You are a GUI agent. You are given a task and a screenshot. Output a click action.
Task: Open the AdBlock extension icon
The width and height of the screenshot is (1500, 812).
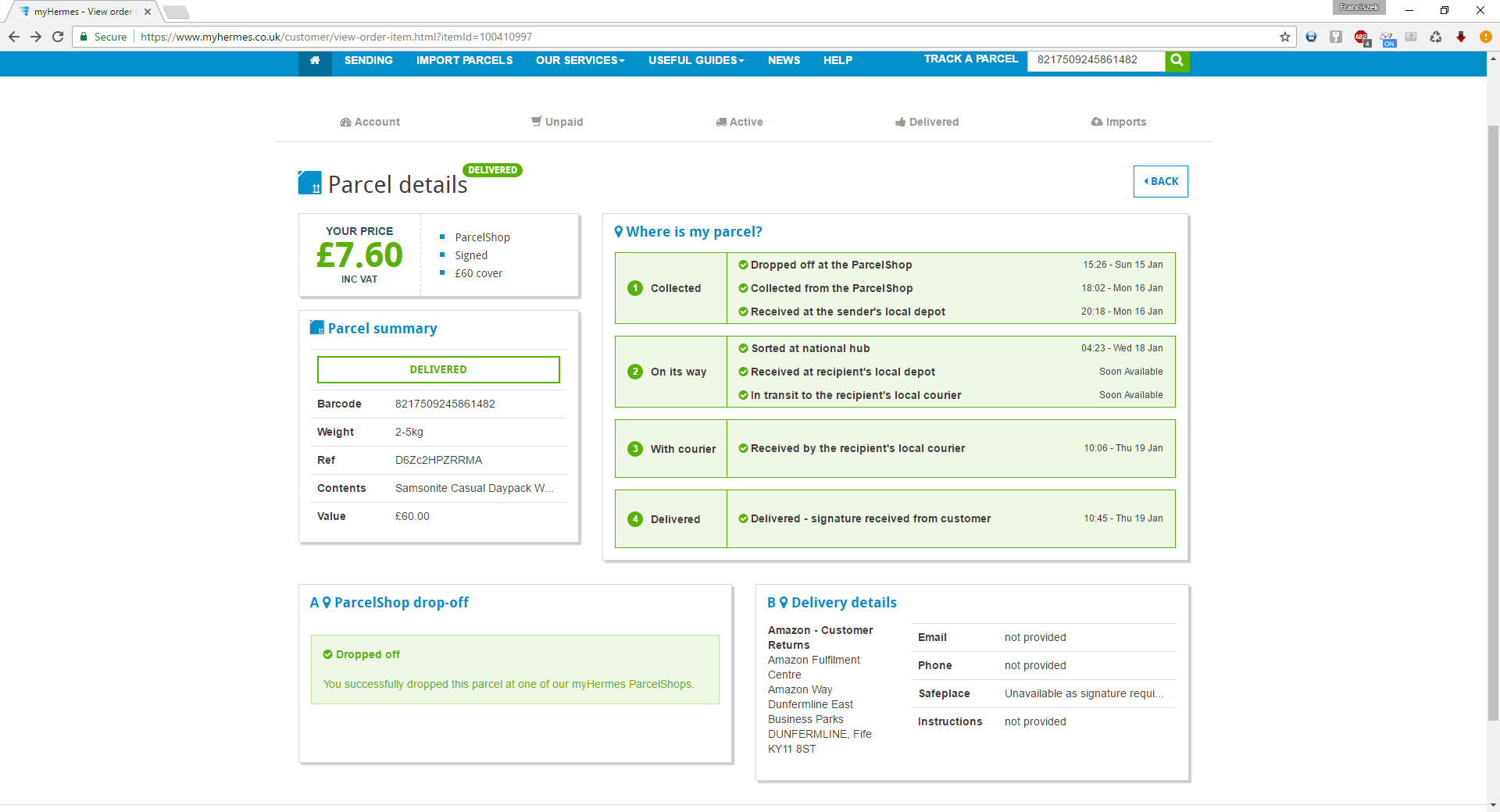pyautogui.click(x=1361, y=37)
